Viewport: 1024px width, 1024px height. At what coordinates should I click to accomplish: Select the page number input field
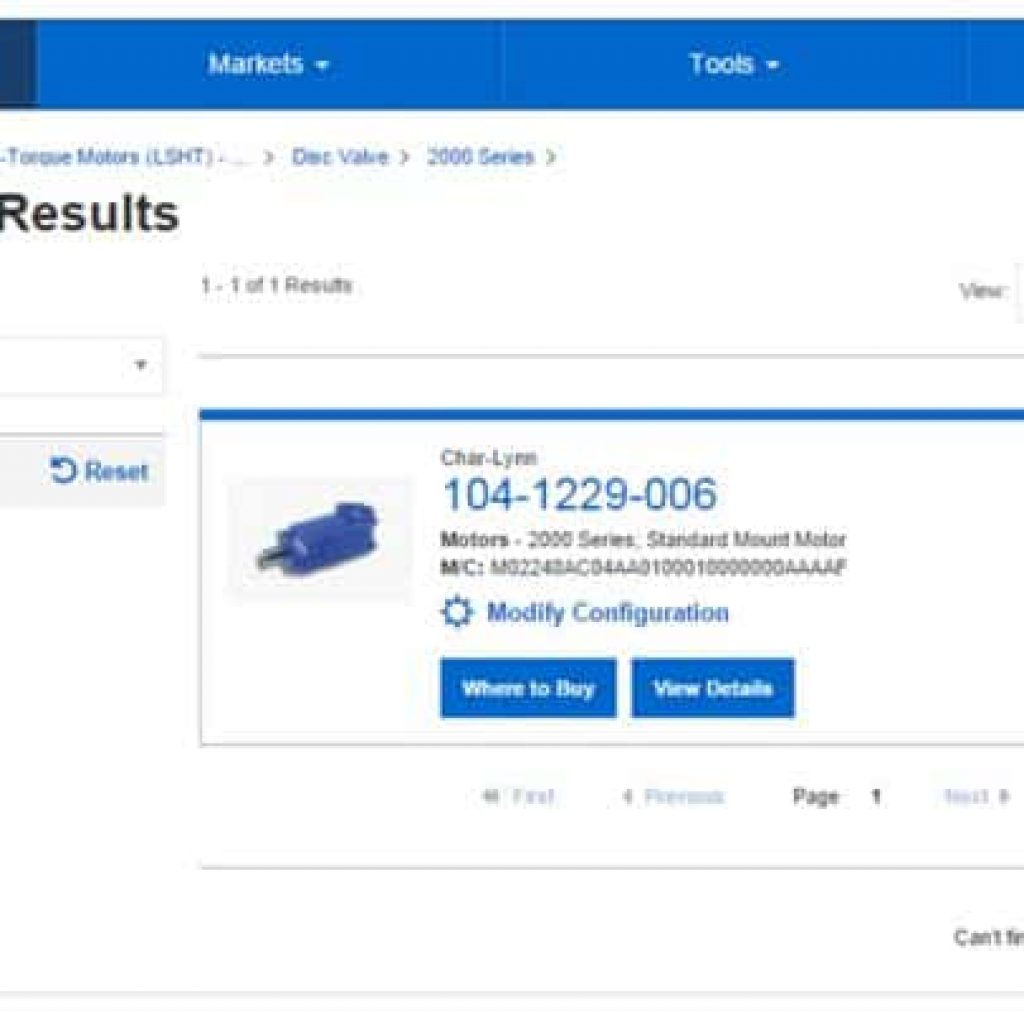(875, 796)
